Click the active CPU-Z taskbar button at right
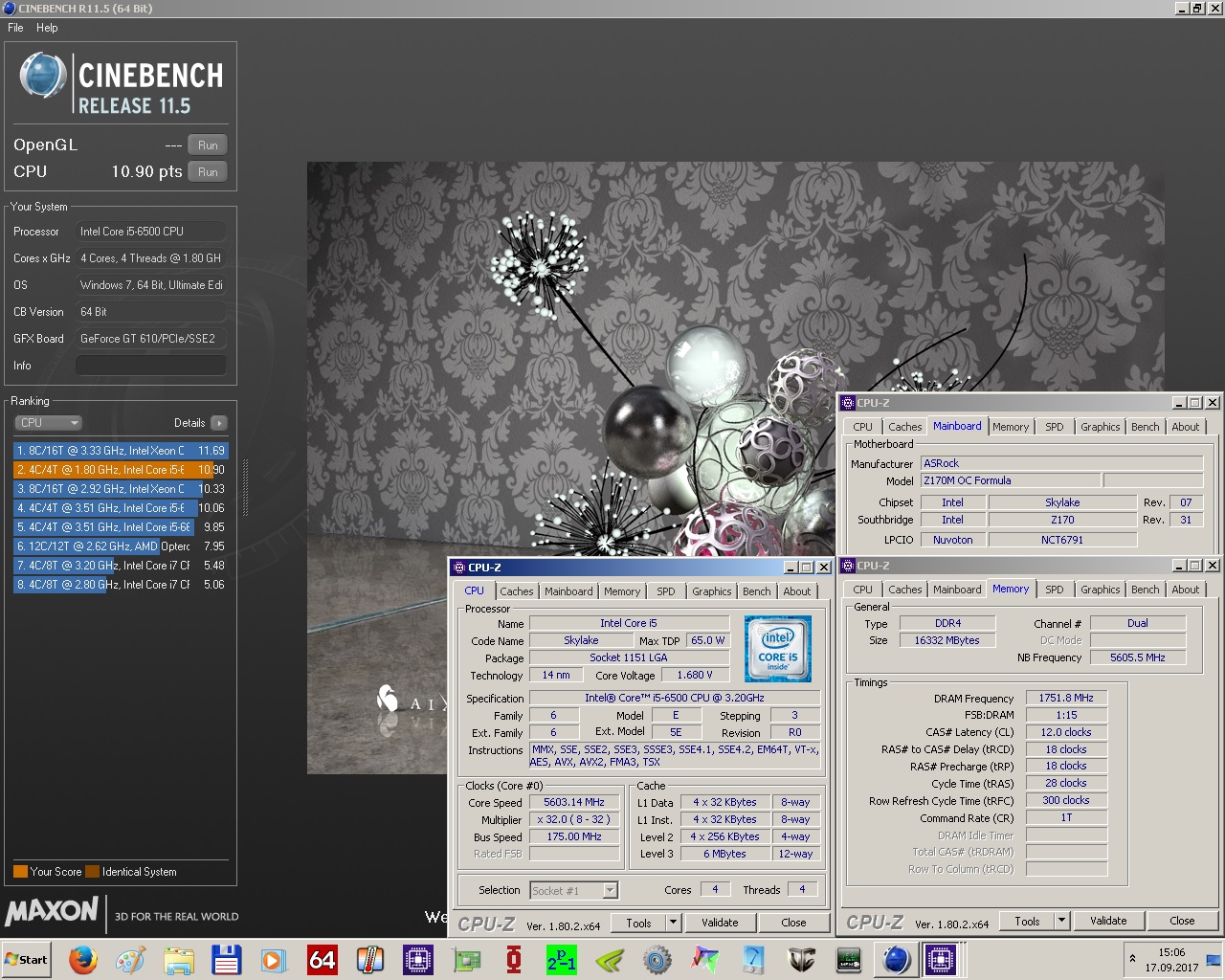 941,959
